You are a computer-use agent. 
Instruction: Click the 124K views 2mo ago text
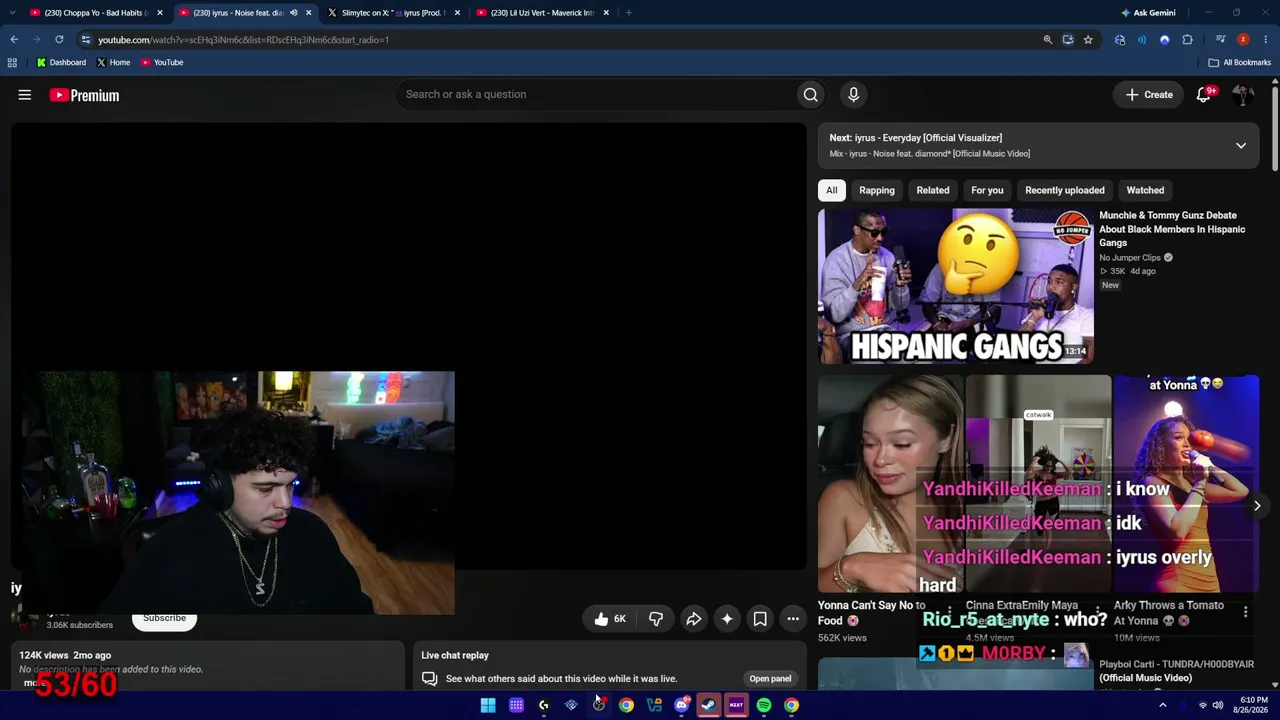pos(65,655)
